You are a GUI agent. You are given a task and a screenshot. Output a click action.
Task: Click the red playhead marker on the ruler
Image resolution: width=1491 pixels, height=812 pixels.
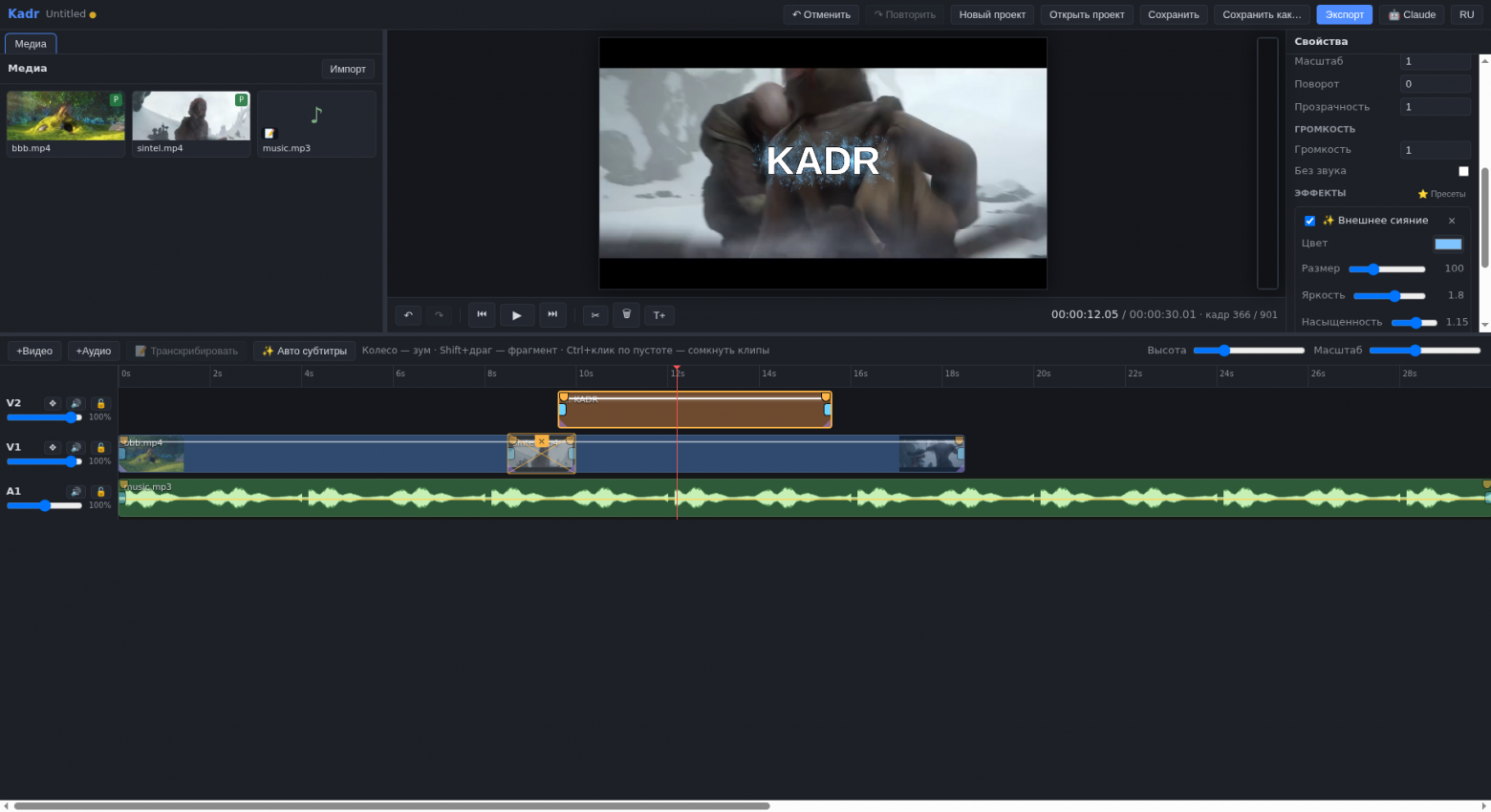pos(677,370)
